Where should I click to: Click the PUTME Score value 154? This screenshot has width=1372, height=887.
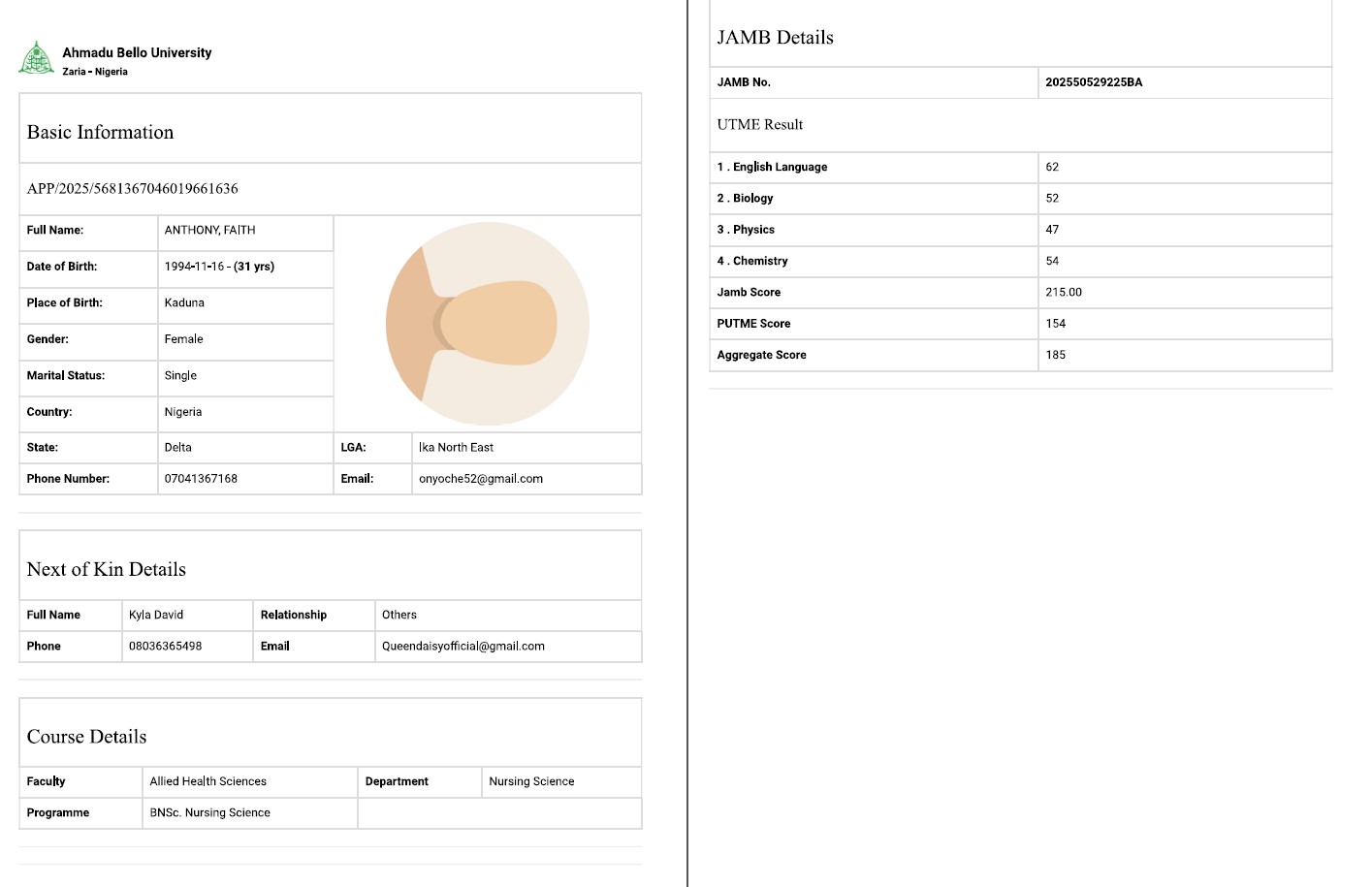1056,324
